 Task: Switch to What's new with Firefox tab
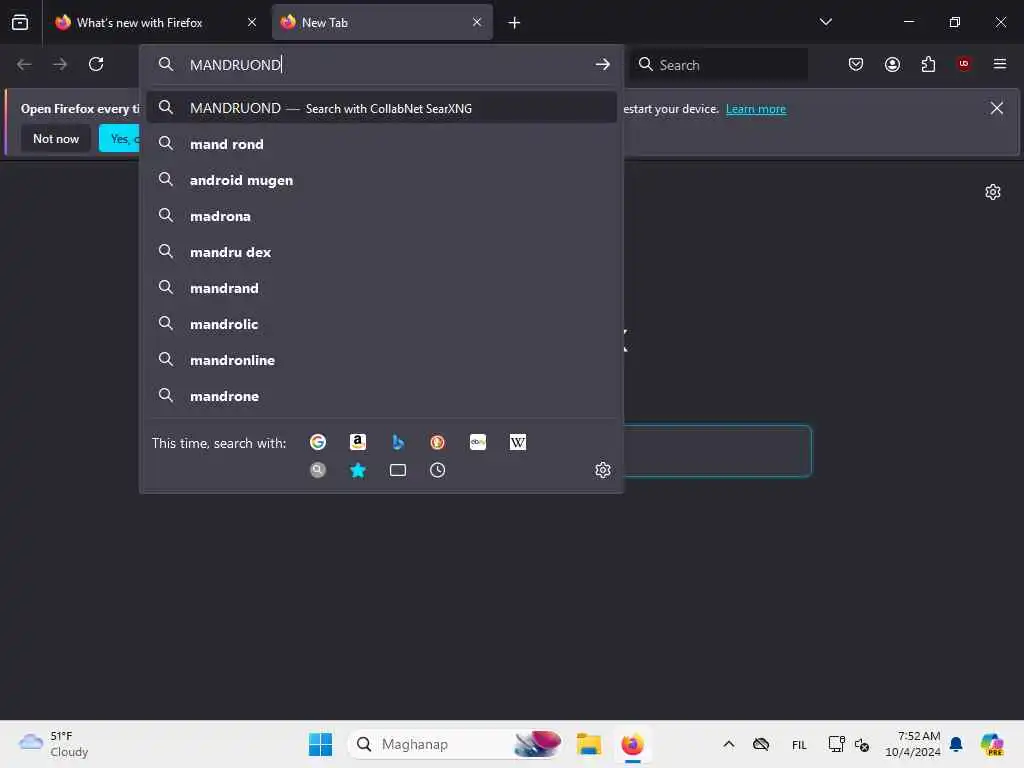pyautogui.click(x=155, y=22)
